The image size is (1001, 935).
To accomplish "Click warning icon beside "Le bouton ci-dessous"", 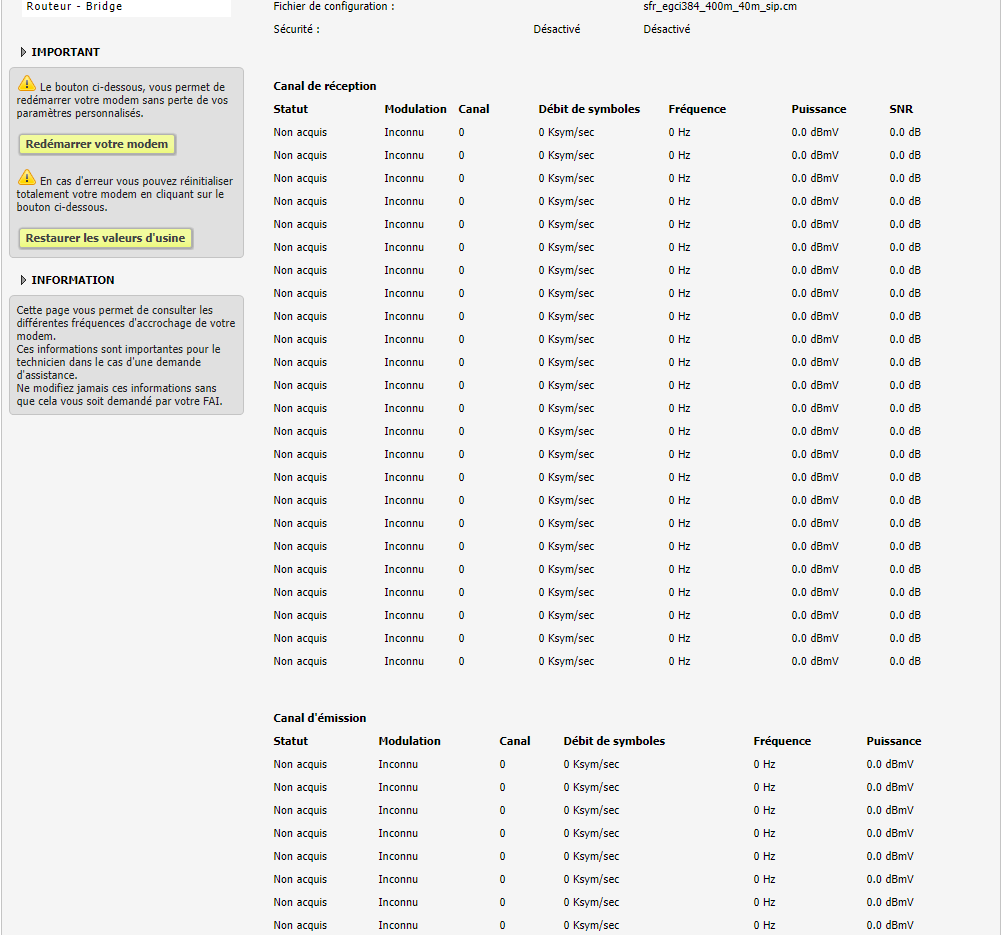I will (27, 85).
